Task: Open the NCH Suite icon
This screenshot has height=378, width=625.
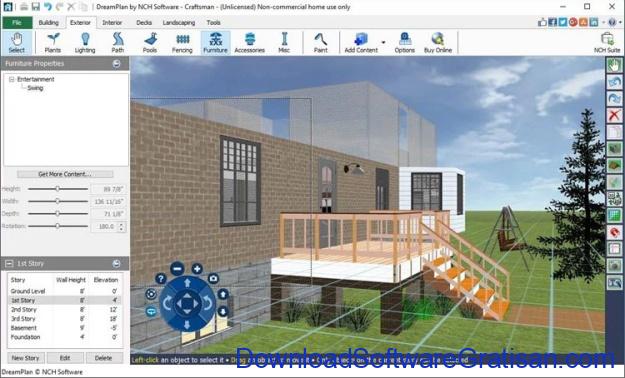Action: point(607,43)
